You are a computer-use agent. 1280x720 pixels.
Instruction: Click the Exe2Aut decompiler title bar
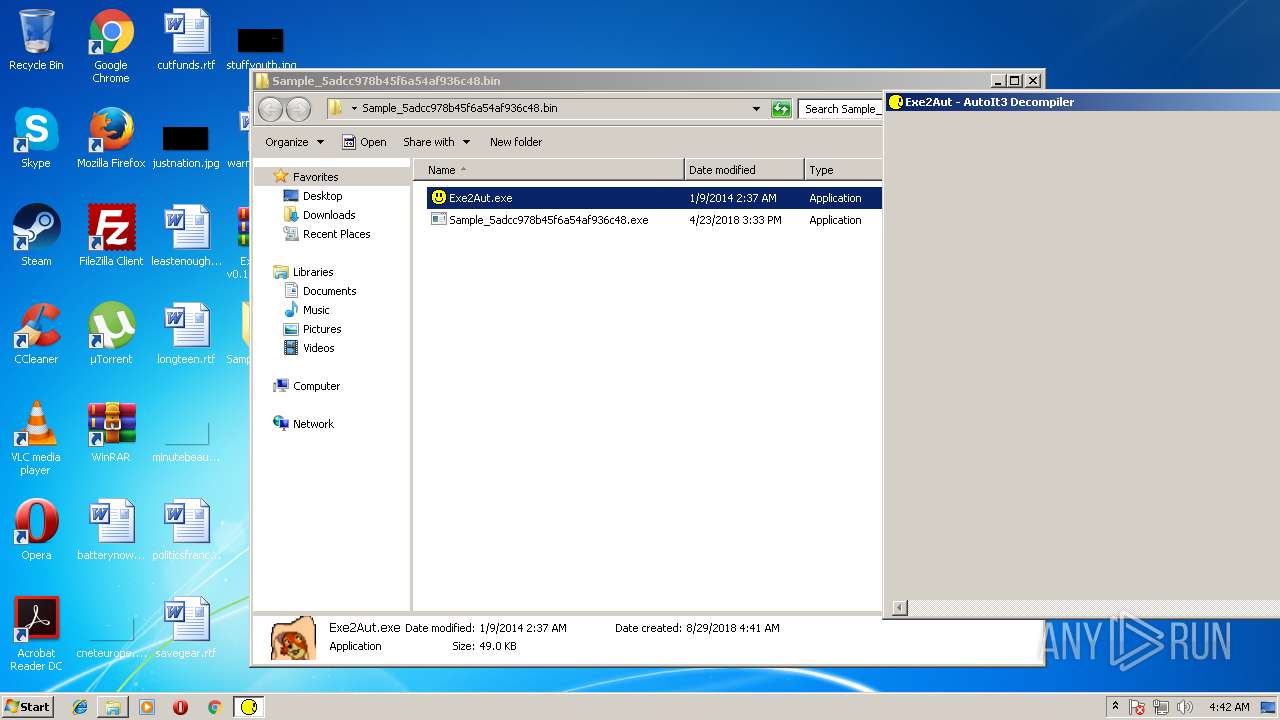click(1082, 102)
